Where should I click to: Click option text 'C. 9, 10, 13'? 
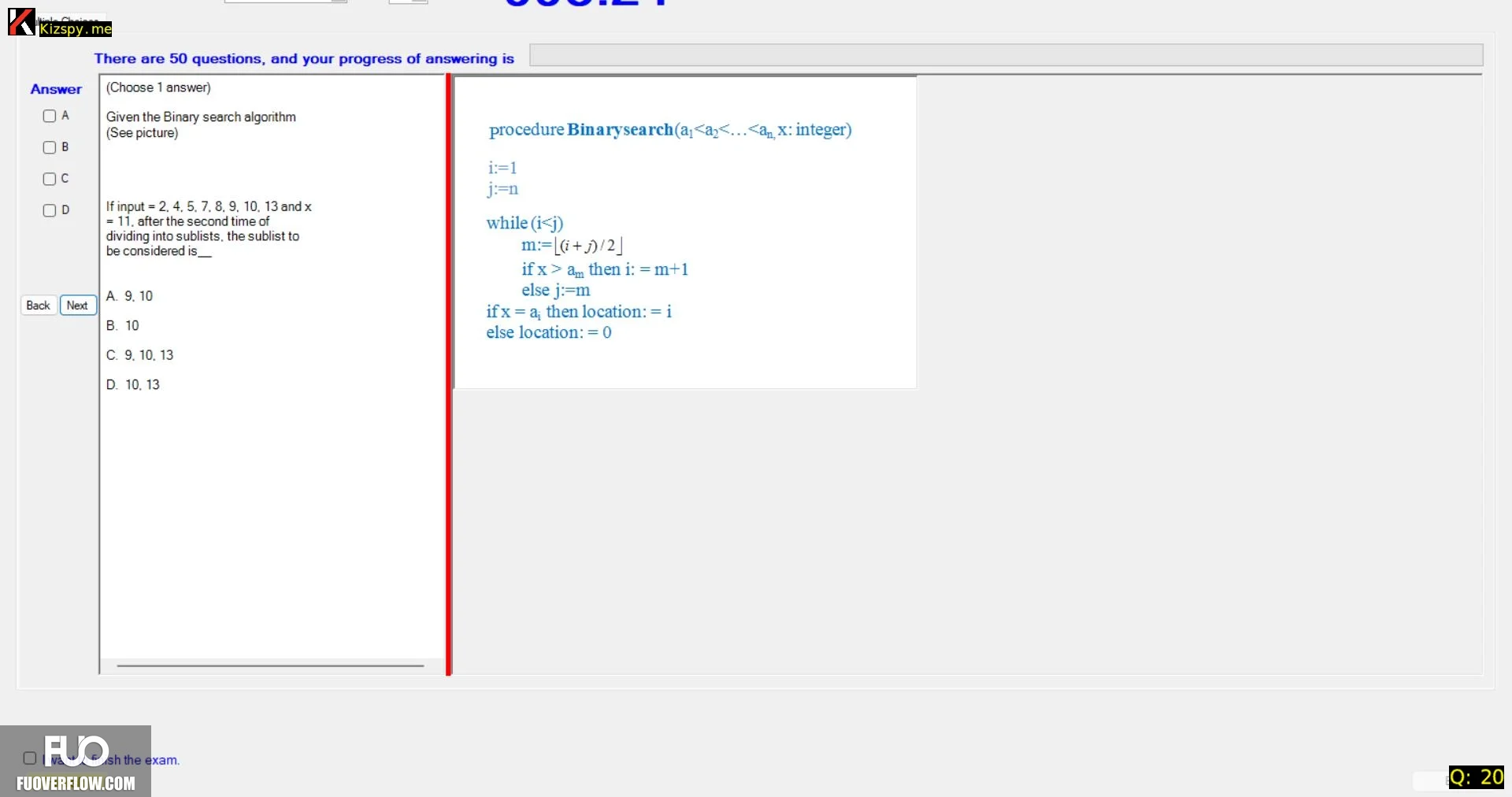point(140,355)
